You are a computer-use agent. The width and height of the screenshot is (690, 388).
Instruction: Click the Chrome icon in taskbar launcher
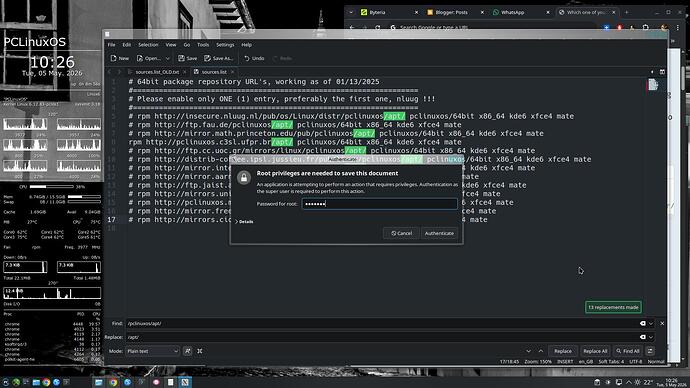click(x=46, y=382)
